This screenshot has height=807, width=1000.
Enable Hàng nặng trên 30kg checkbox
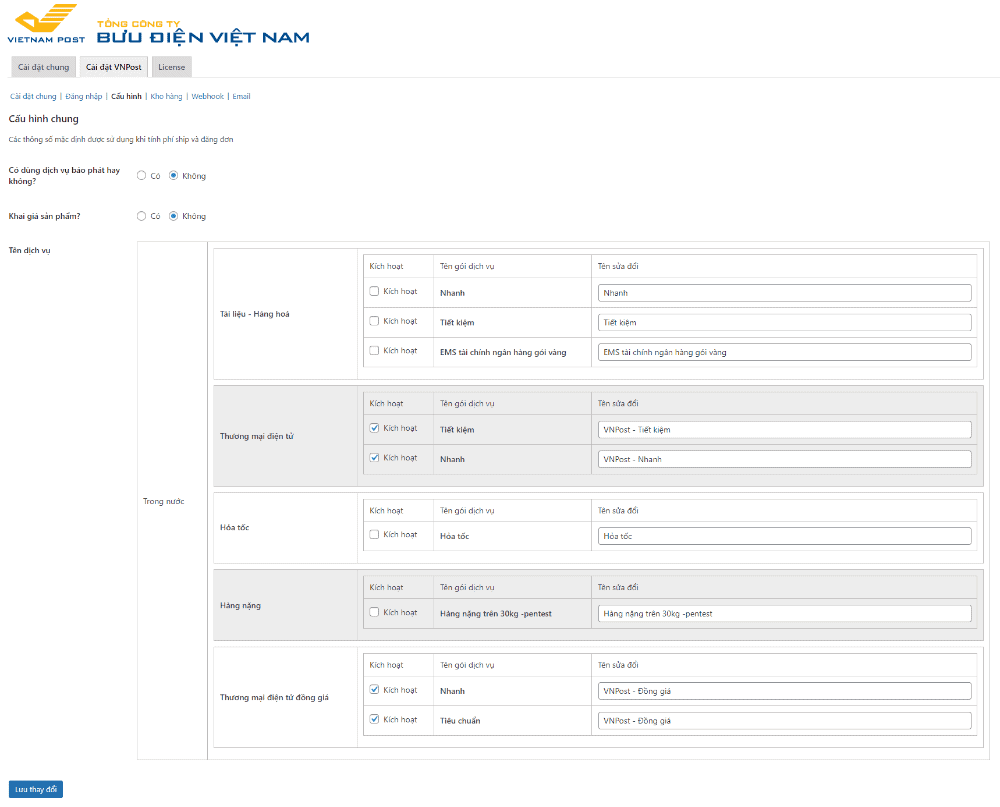coord(374,613)
